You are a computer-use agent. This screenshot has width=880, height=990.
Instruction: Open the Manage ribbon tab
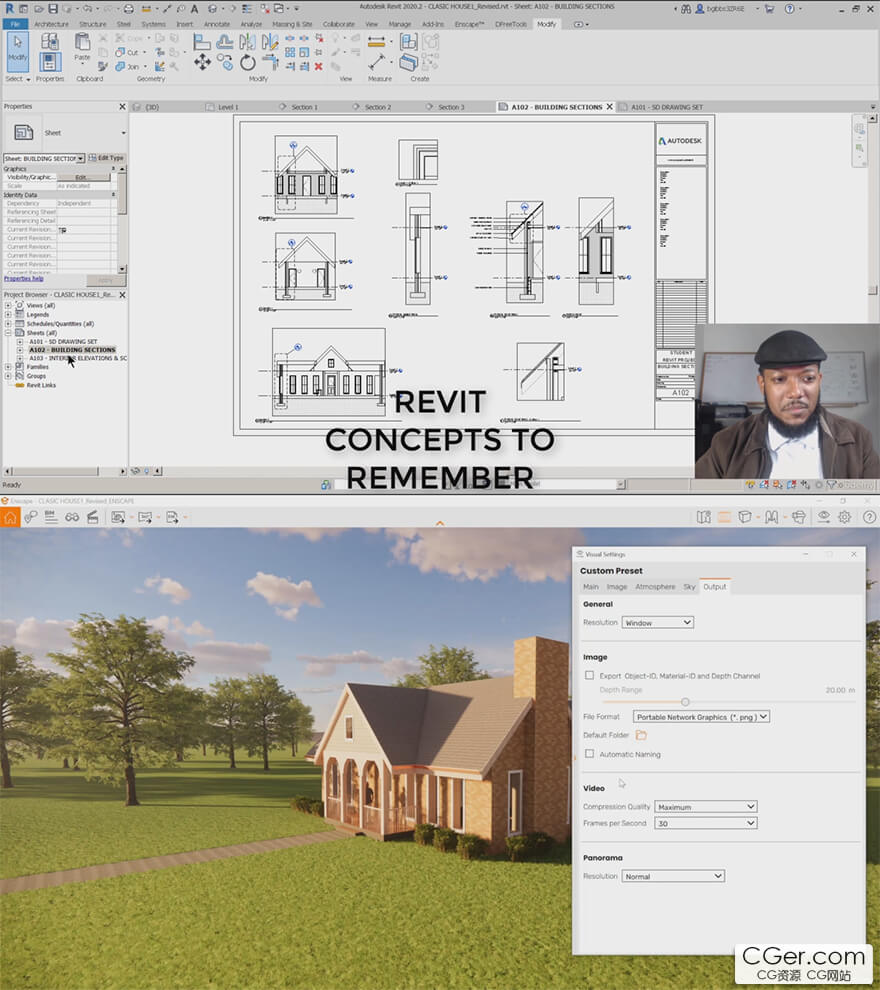[x=399, y=24]
